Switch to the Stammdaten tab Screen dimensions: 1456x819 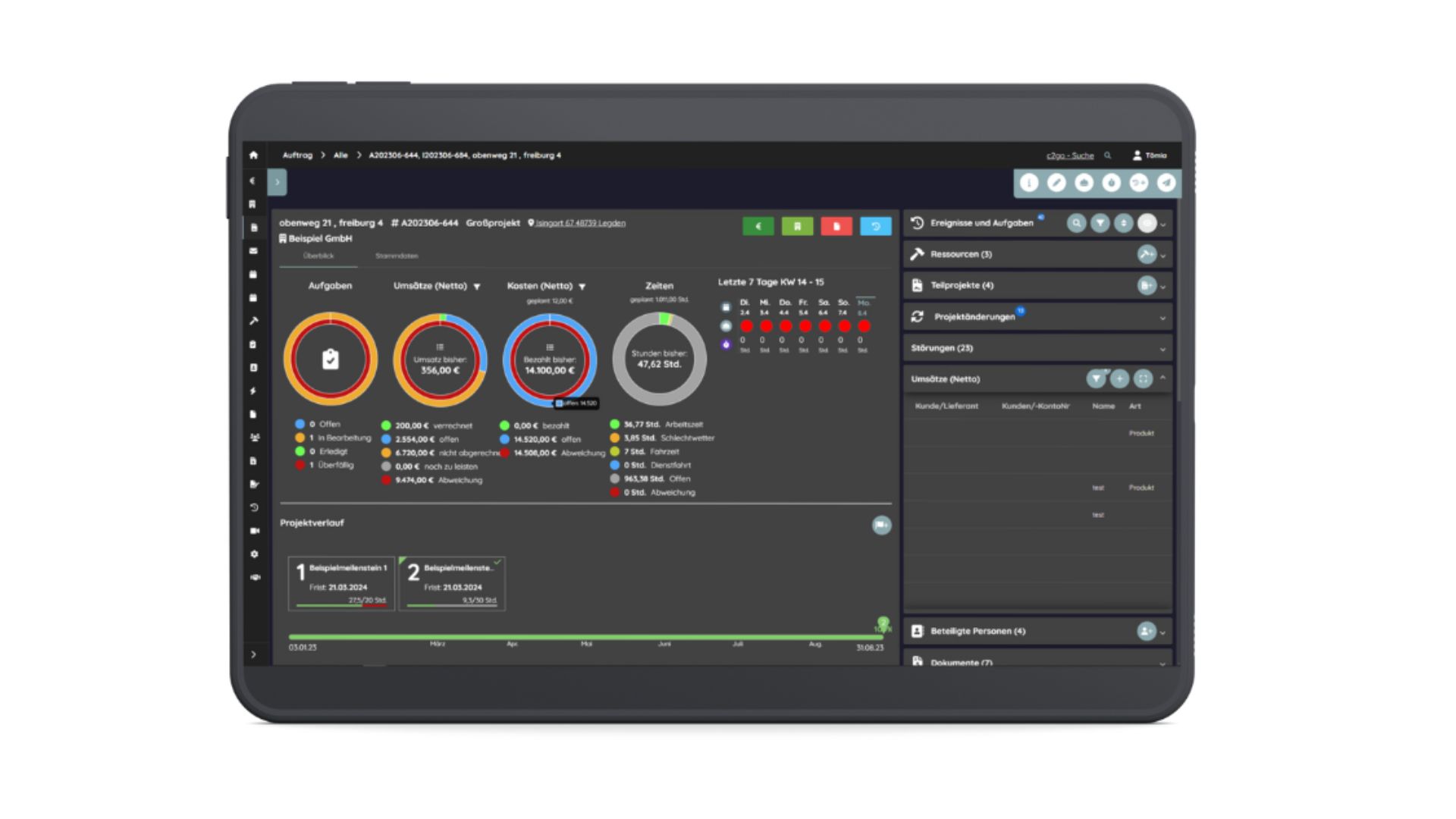397,256
